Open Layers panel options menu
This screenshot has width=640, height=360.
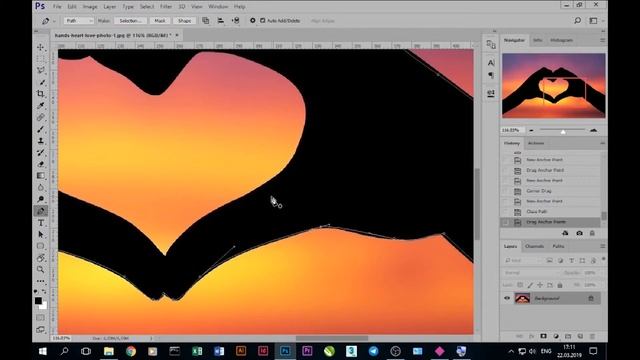(602, 247)
